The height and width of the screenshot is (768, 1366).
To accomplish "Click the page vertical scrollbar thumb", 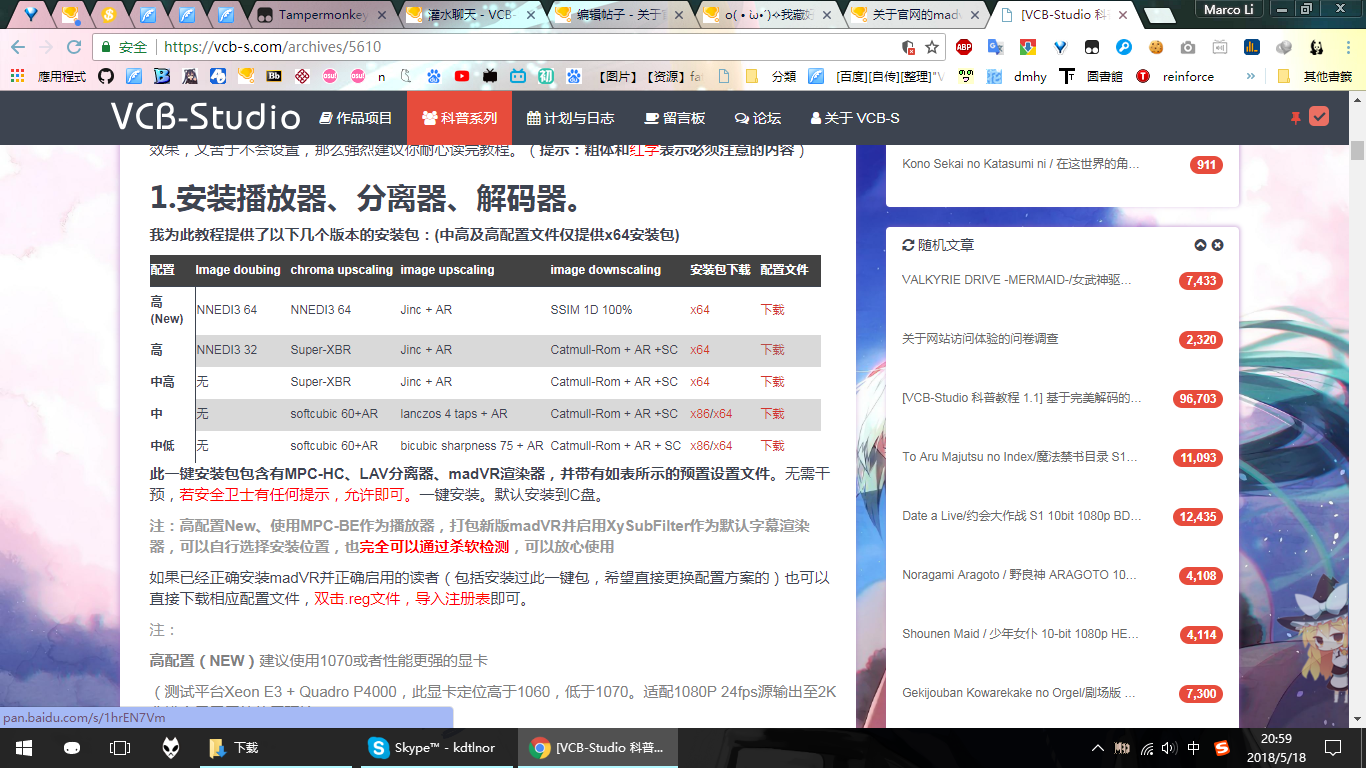I will [1357, 152].
